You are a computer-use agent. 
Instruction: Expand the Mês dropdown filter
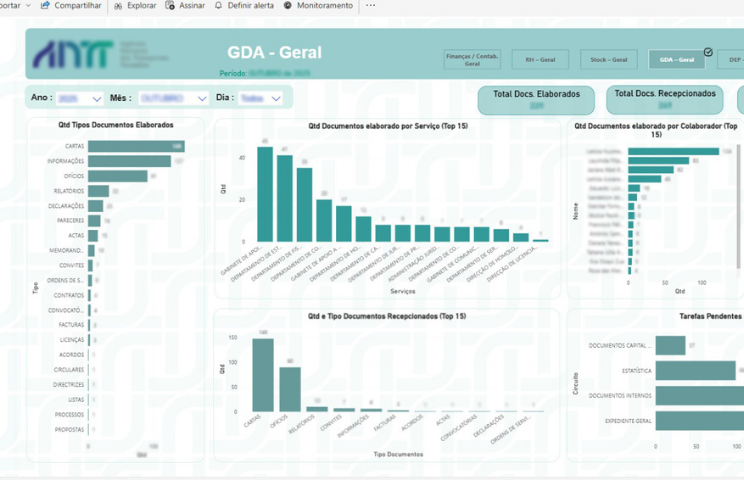[x=202, y=99]
